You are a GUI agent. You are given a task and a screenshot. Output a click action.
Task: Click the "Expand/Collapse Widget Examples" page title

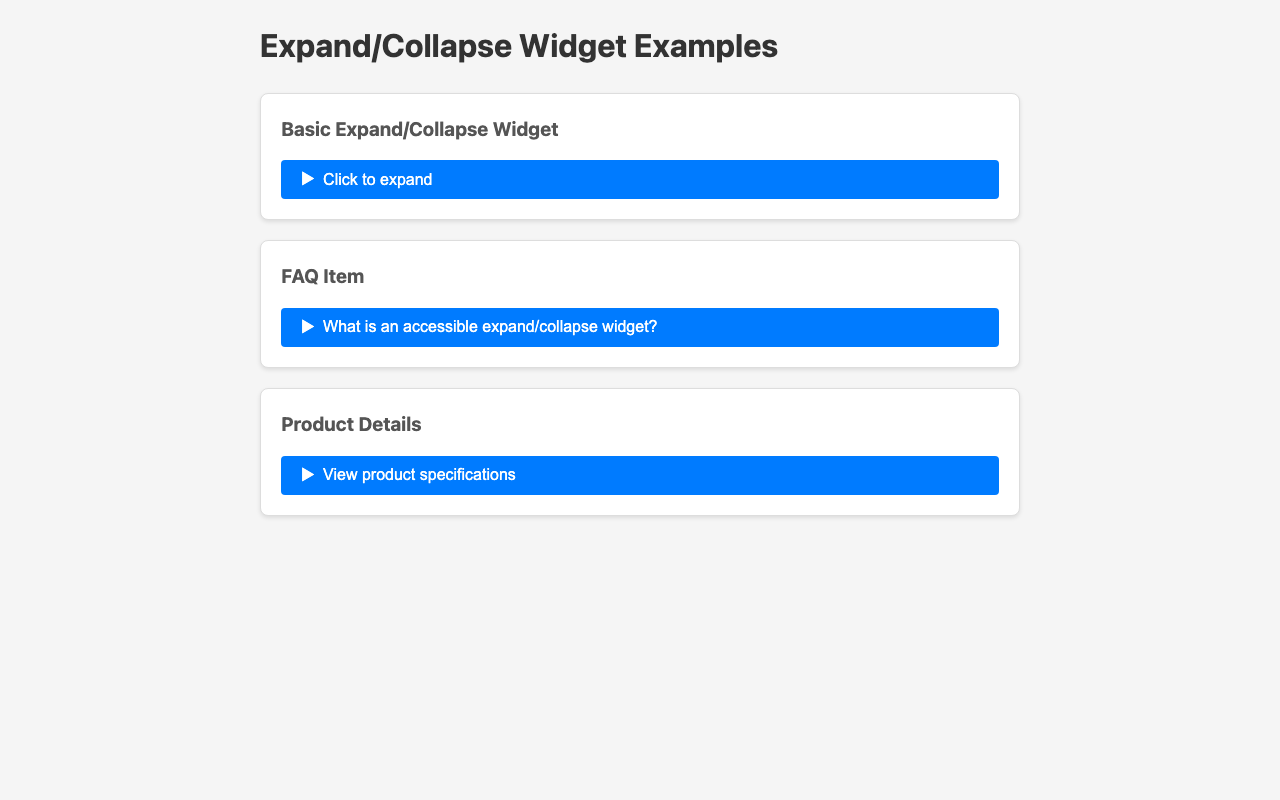point(518,46)
